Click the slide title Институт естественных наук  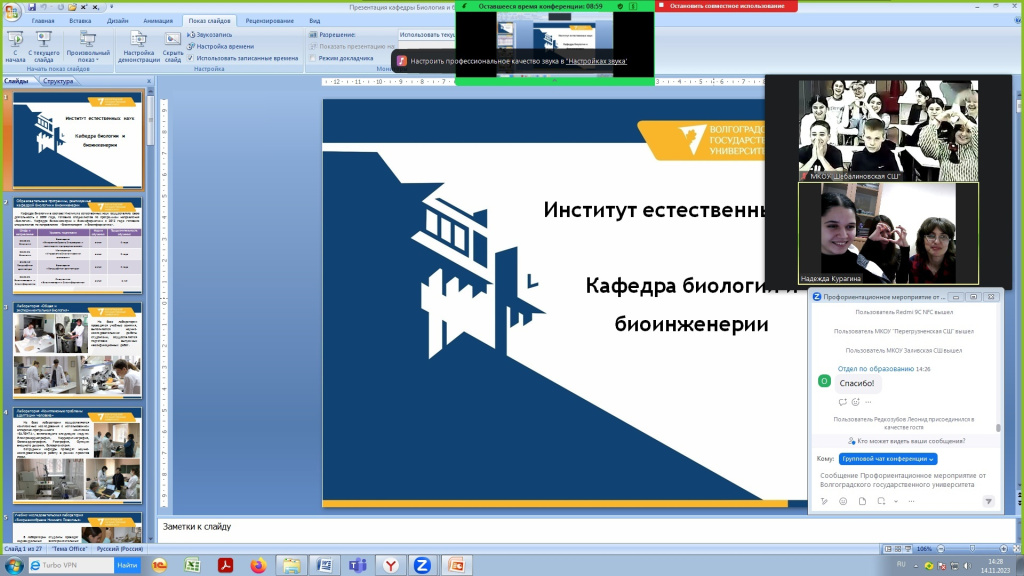click(x=654, y=210)
